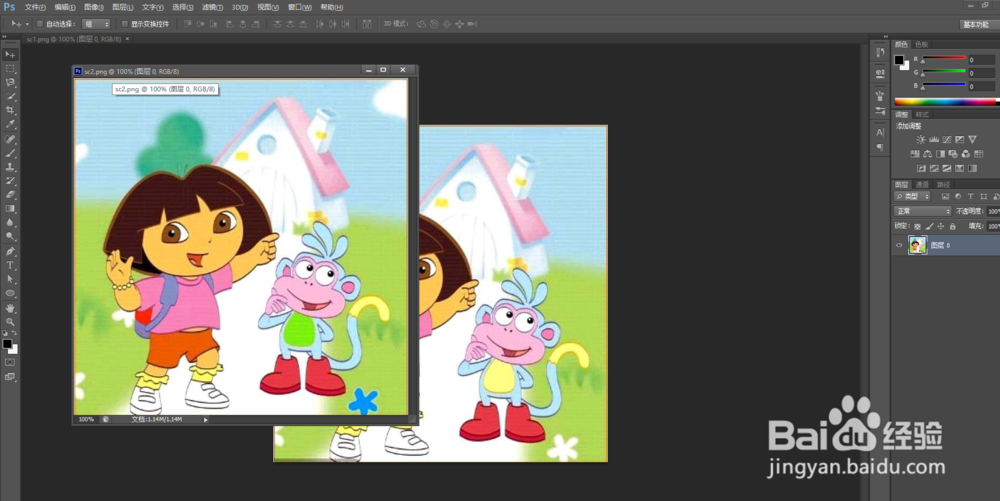1000x501 pixels.
Task: Toggle pixel layer filter icon
Action: (x=945, y=196)
